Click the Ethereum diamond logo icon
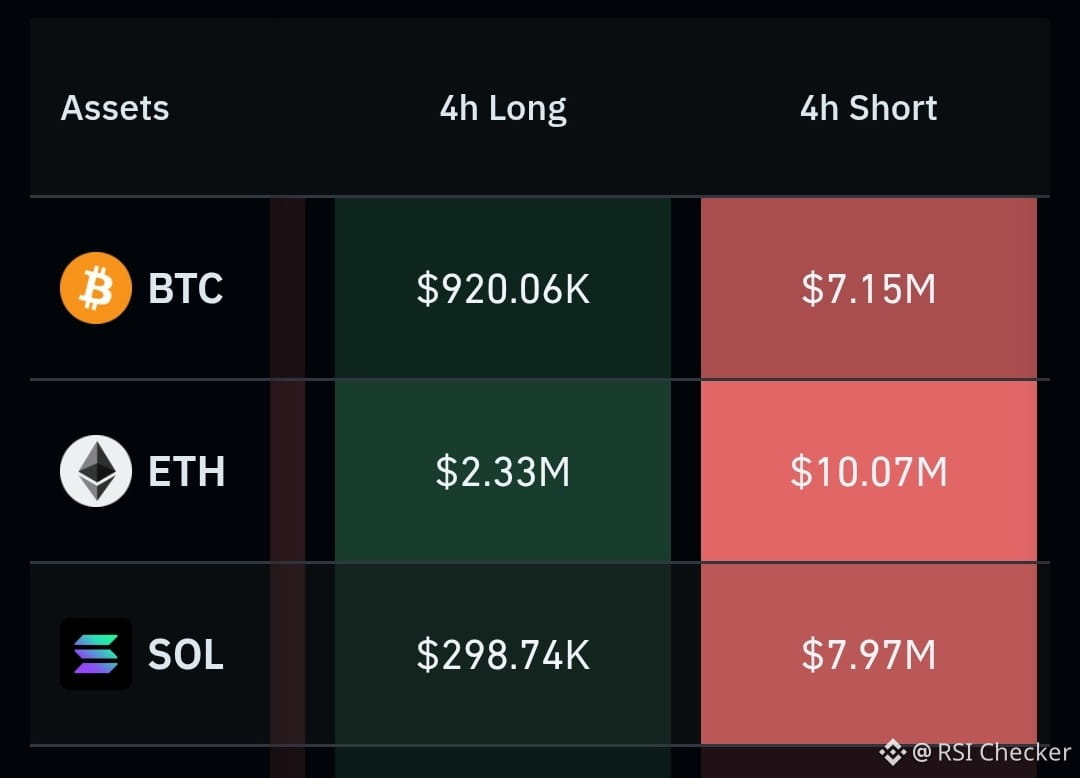 tap(96, 471)
